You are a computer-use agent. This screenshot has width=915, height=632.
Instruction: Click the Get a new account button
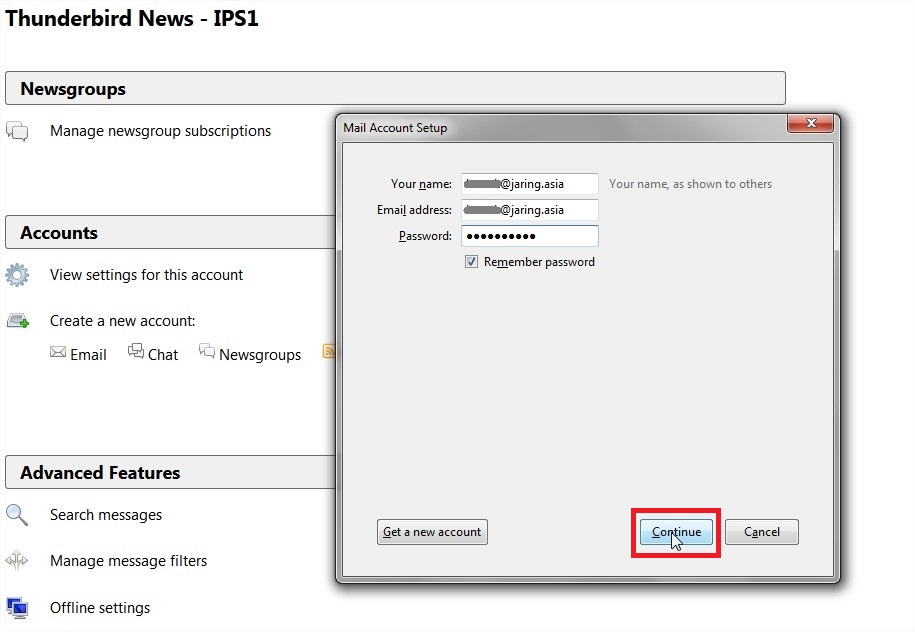click(x=432, y=532)
